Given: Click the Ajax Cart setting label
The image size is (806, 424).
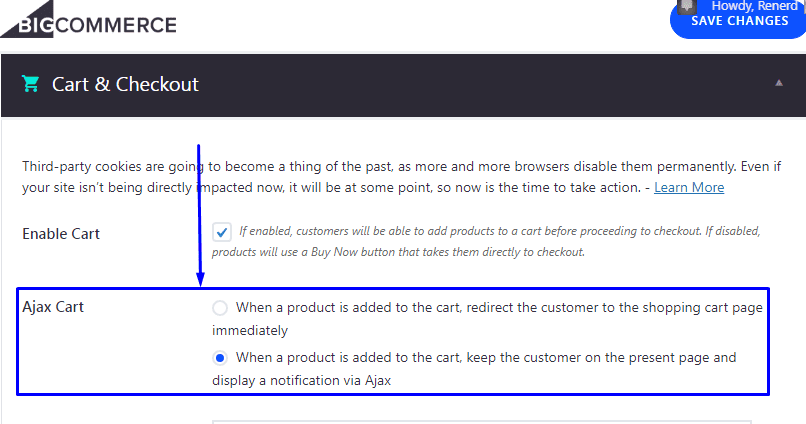Looking at the screenshot, I should pos(52,307).
